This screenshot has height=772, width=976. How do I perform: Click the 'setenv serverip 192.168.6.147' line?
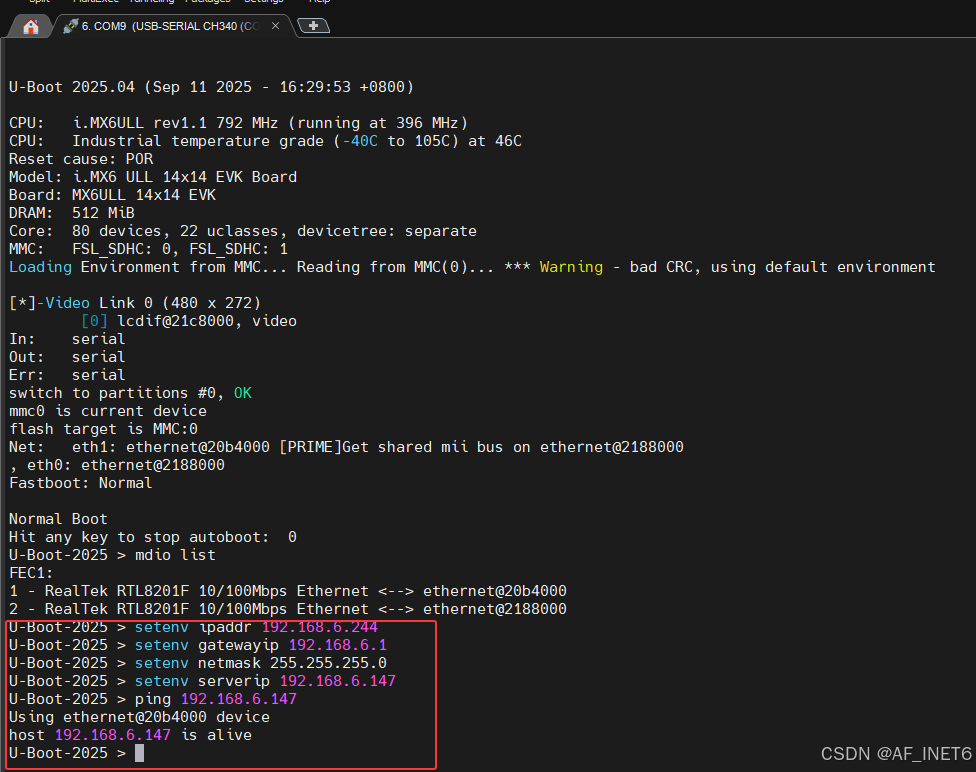coord(202,682)
